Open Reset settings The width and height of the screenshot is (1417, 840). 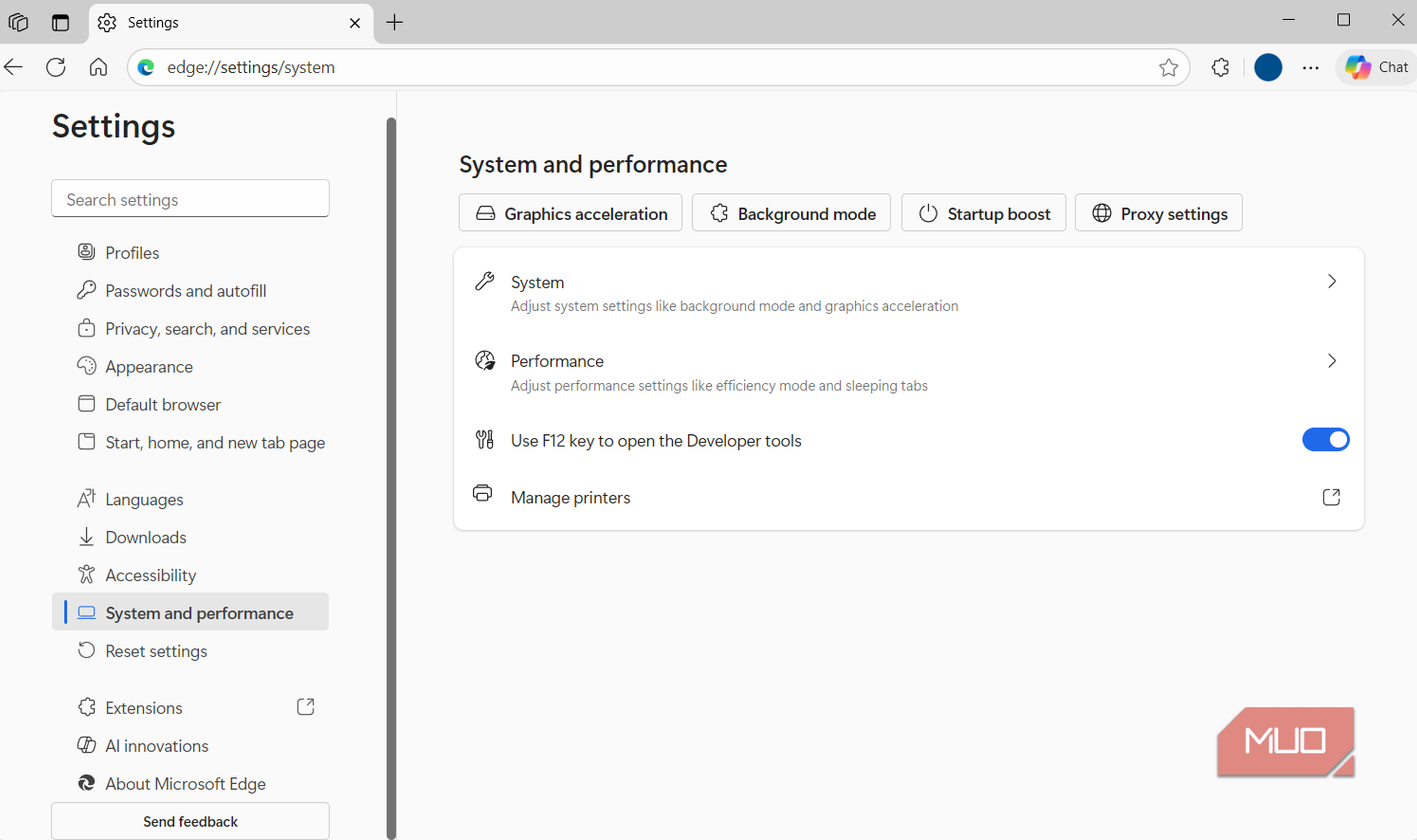(190, 651)
